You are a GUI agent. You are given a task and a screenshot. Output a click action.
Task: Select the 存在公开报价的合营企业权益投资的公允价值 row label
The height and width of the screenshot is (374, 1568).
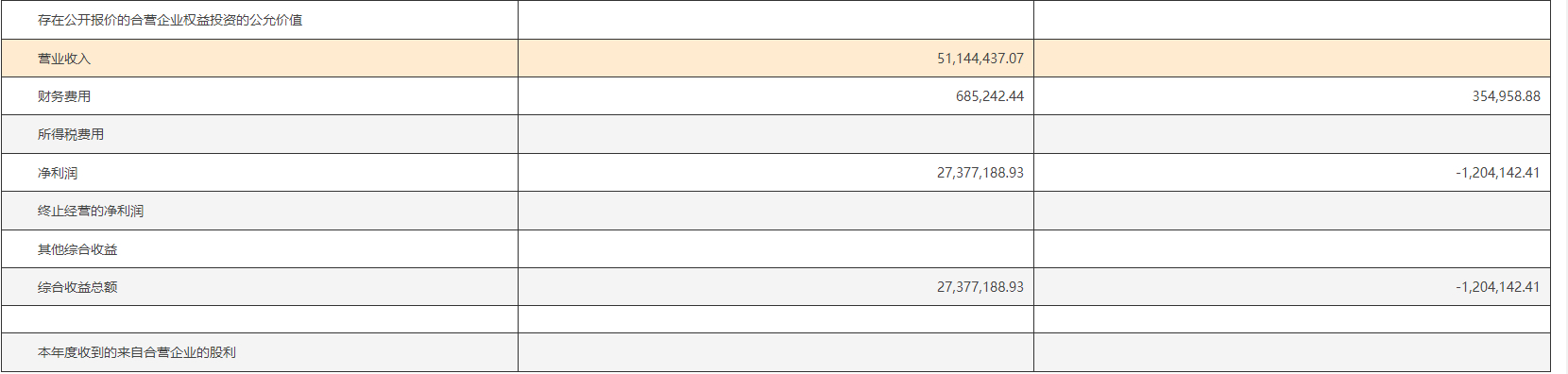170,20
